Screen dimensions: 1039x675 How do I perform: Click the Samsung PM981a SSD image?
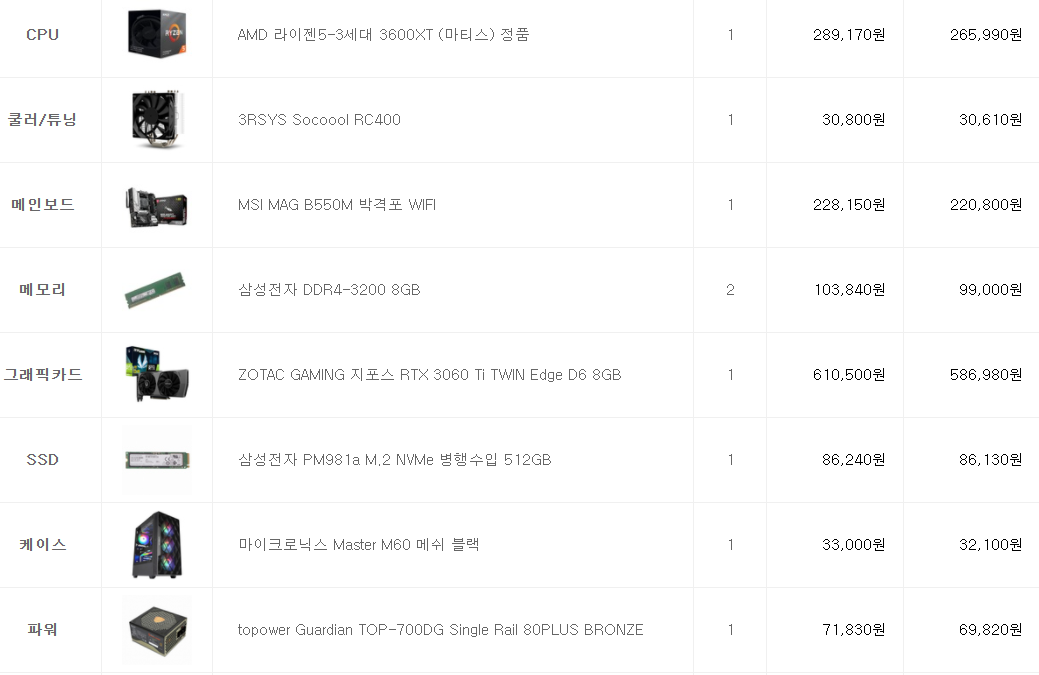[x=157, y=460]
